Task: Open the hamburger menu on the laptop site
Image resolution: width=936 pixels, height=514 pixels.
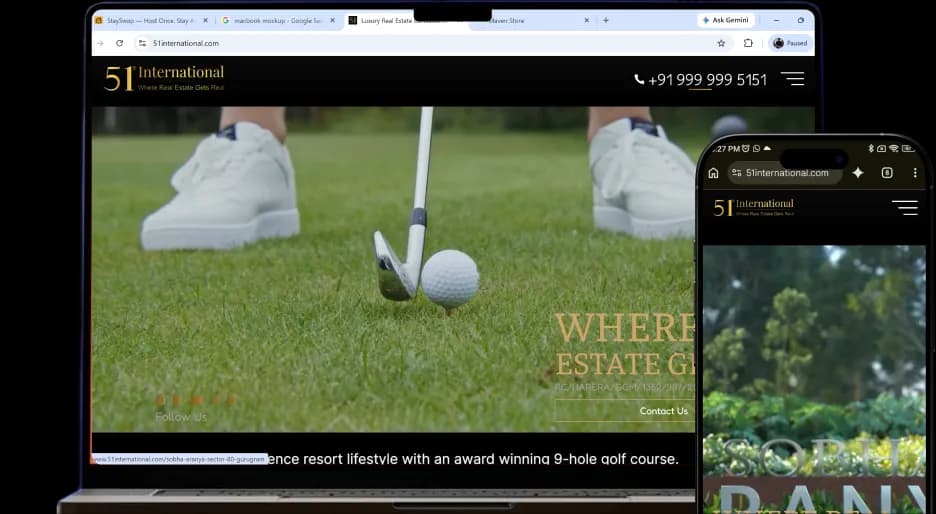Action: pyautogui.click(x=793, y=79)
